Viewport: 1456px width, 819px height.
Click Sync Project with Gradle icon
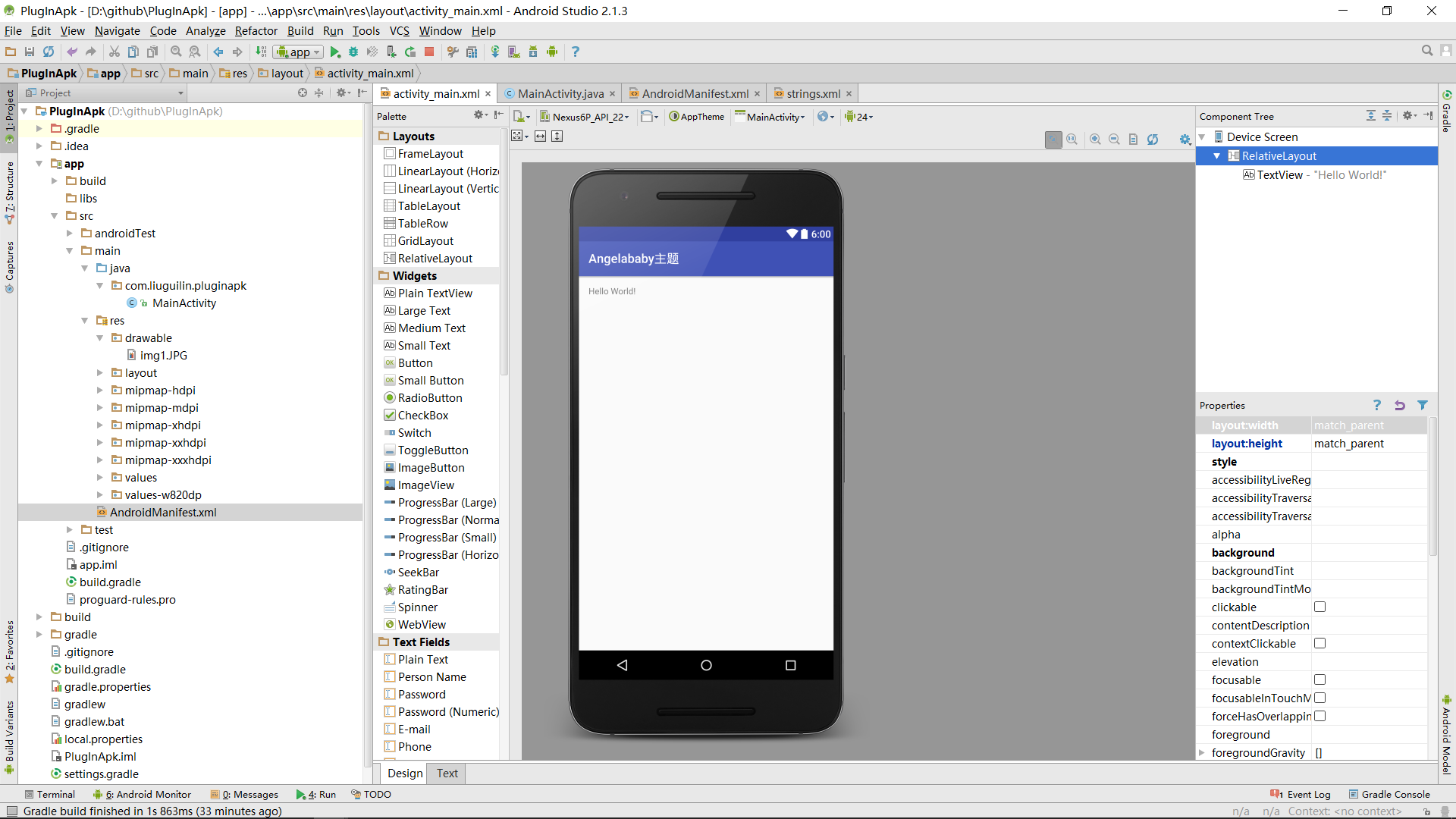click(x=494, y=52)
